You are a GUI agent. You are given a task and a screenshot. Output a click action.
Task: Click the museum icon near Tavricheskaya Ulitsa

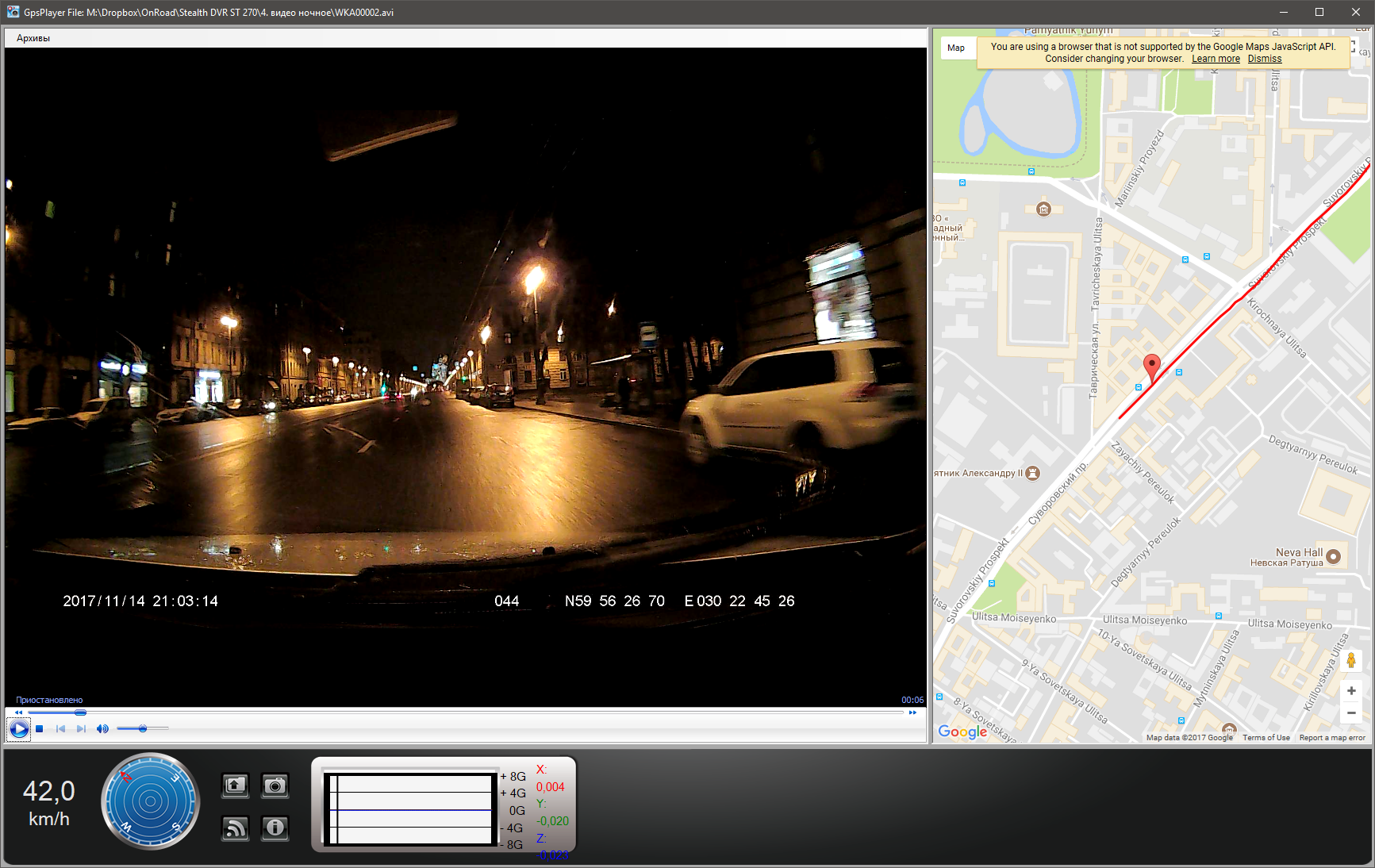(1044, 209)
